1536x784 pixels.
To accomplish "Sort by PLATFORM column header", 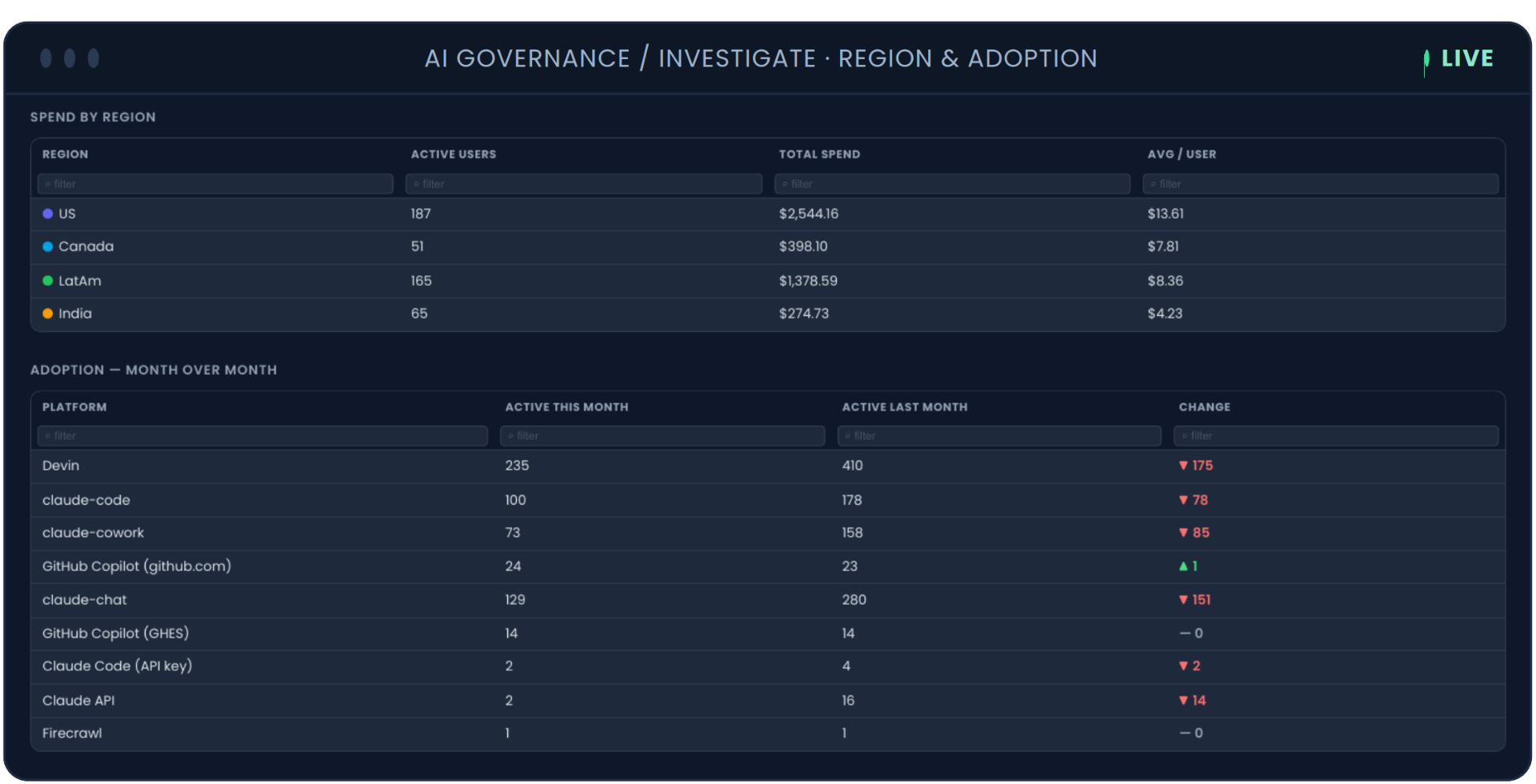I will pyautogui.click(x=74, y=407).
